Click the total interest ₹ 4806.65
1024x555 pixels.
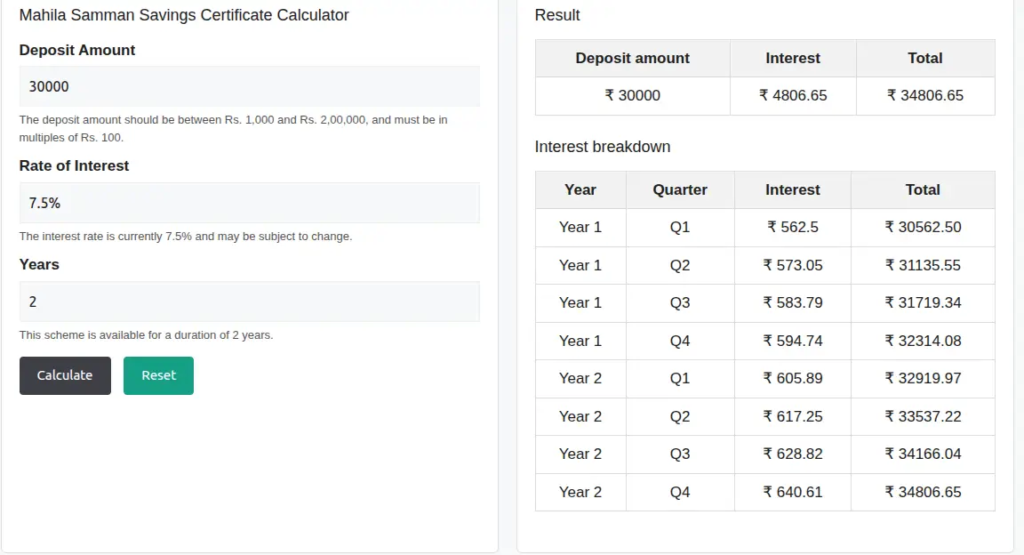[x=793, y=96]
